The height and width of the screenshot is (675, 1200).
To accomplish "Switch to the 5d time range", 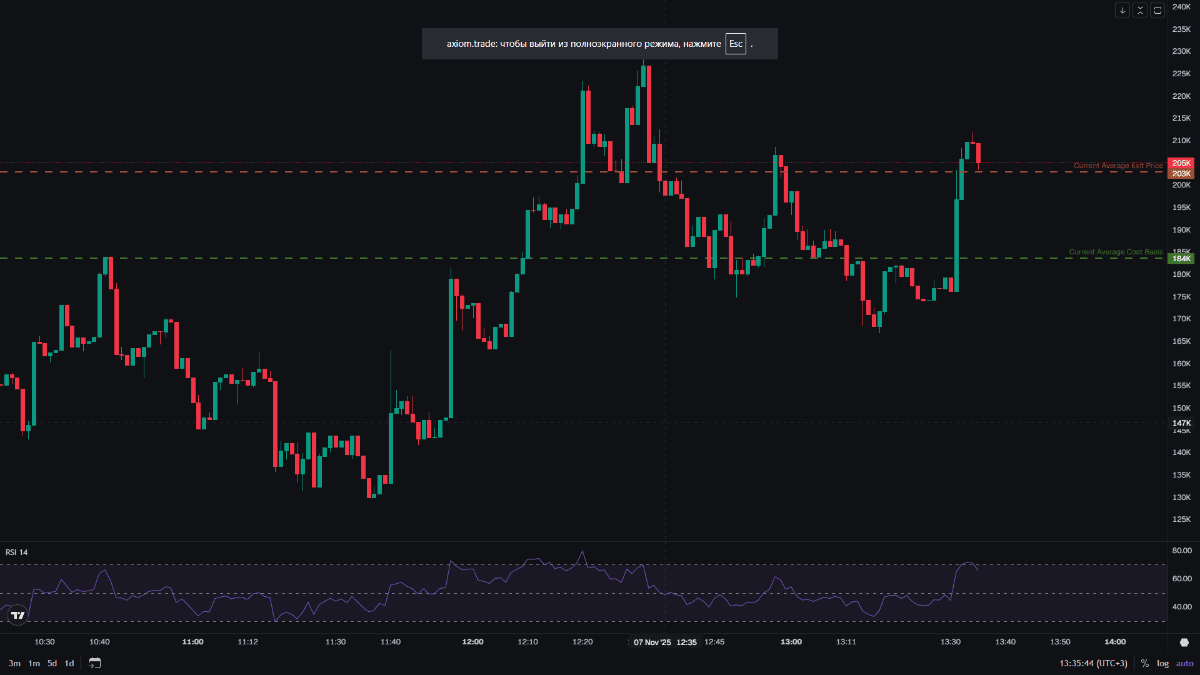I will point(52,663).
